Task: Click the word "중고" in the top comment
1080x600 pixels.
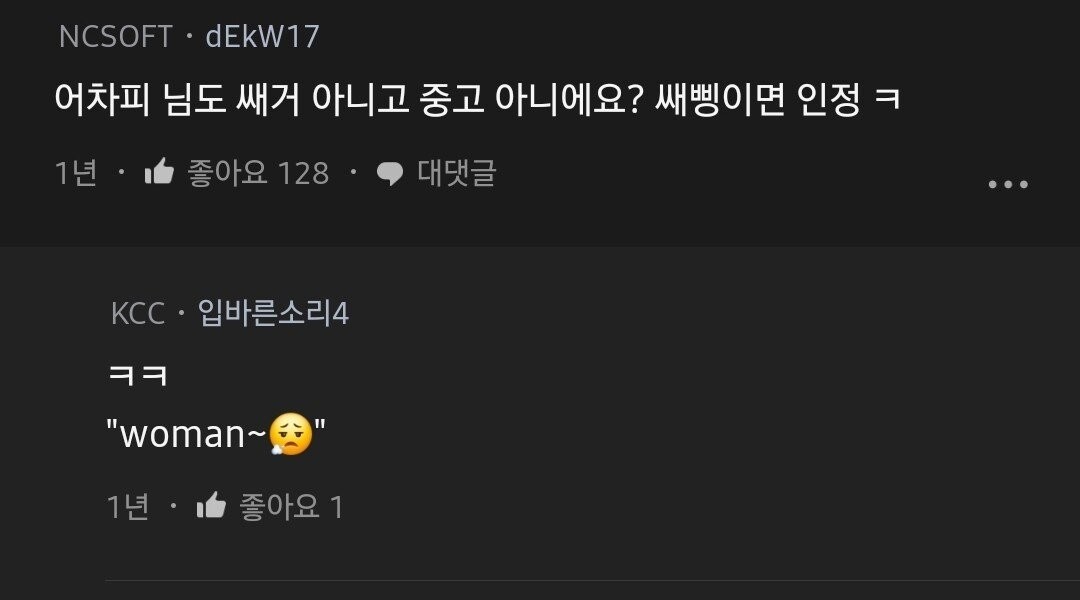Action: click(x=452, y=99)
